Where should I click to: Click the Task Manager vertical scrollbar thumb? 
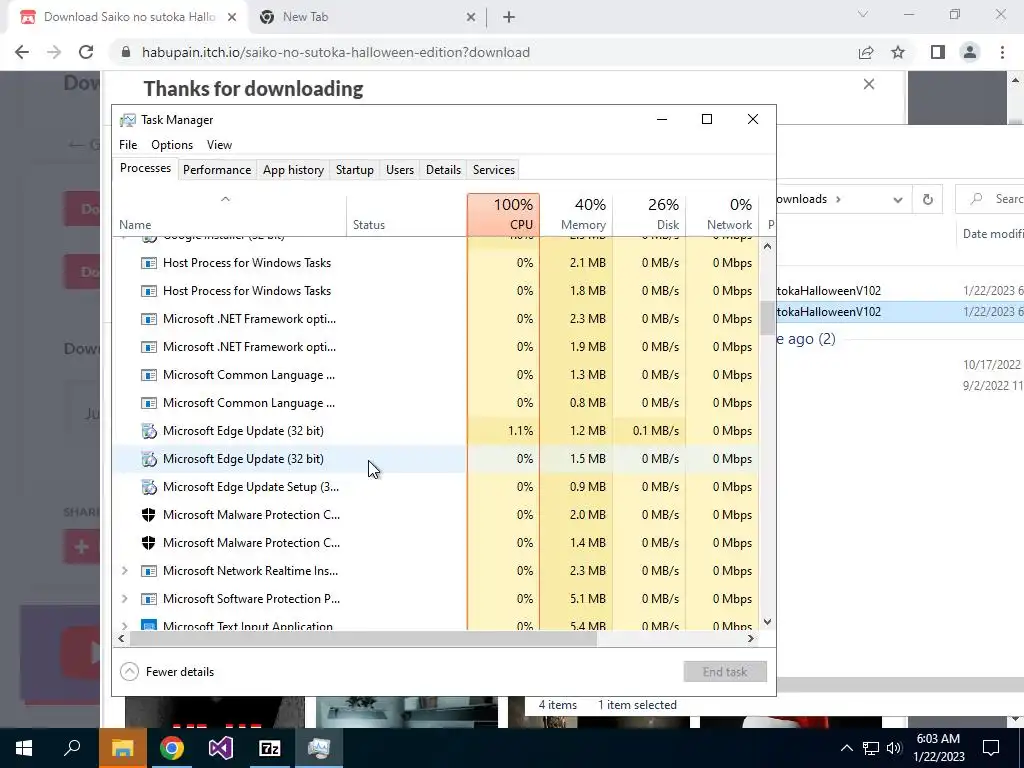(x=767, y=318)
